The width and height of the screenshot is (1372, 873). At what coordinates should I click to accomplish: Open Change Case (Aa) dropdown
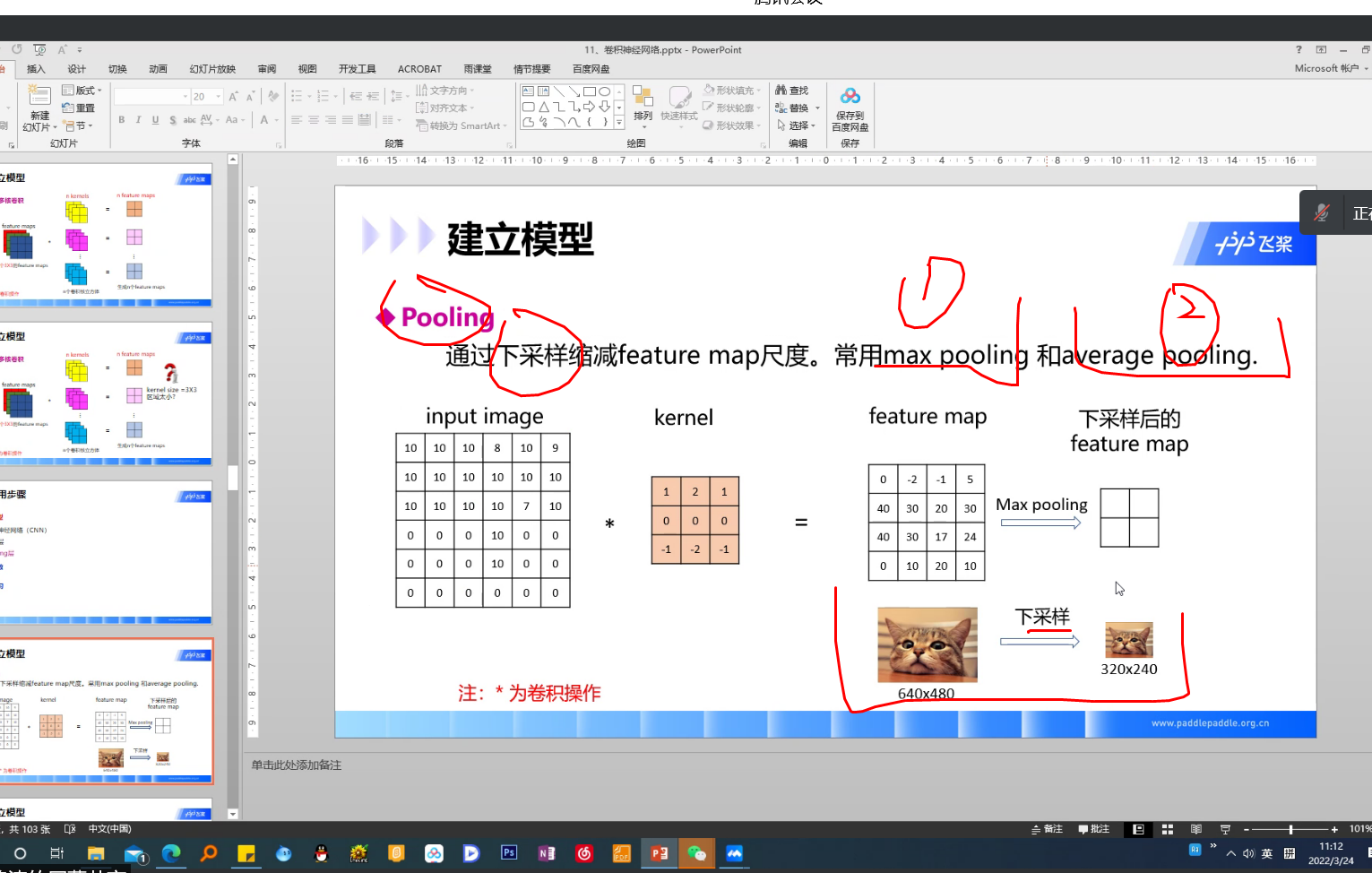pos(235,120)
